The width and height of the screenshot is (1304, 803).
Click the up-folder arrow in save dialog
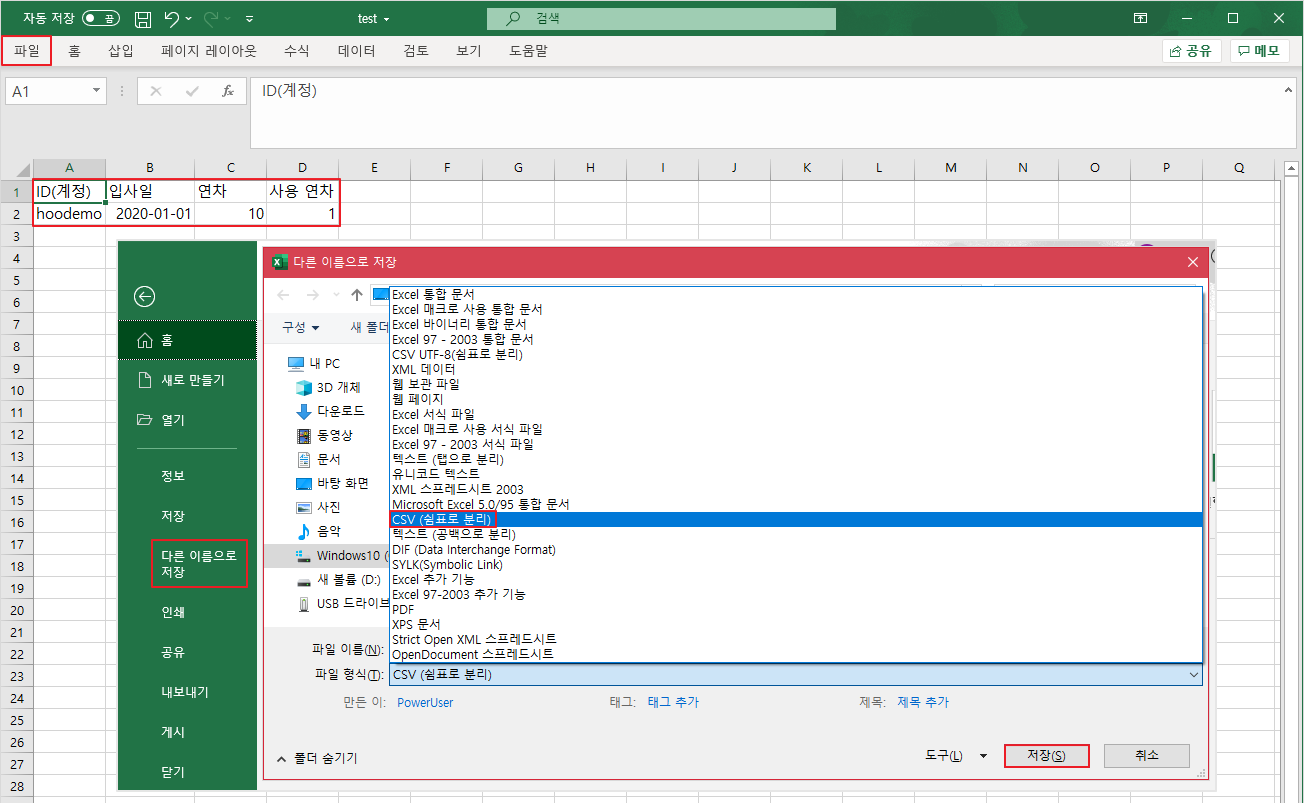(x=357, y=295)
